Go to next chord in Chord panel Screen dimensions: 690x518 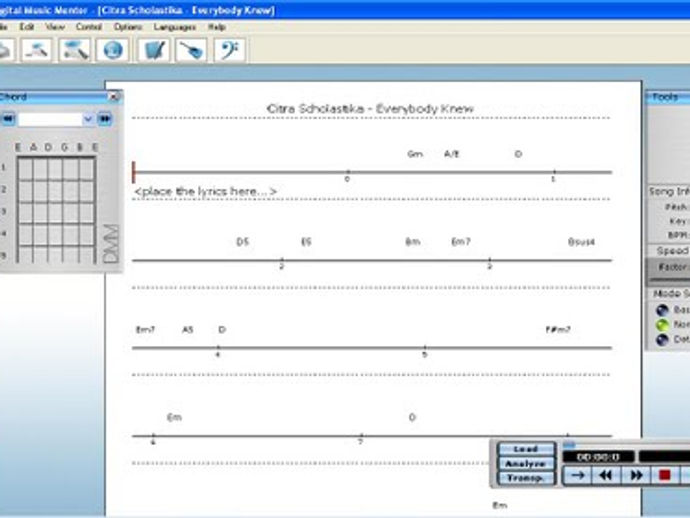tap(105, 119)
